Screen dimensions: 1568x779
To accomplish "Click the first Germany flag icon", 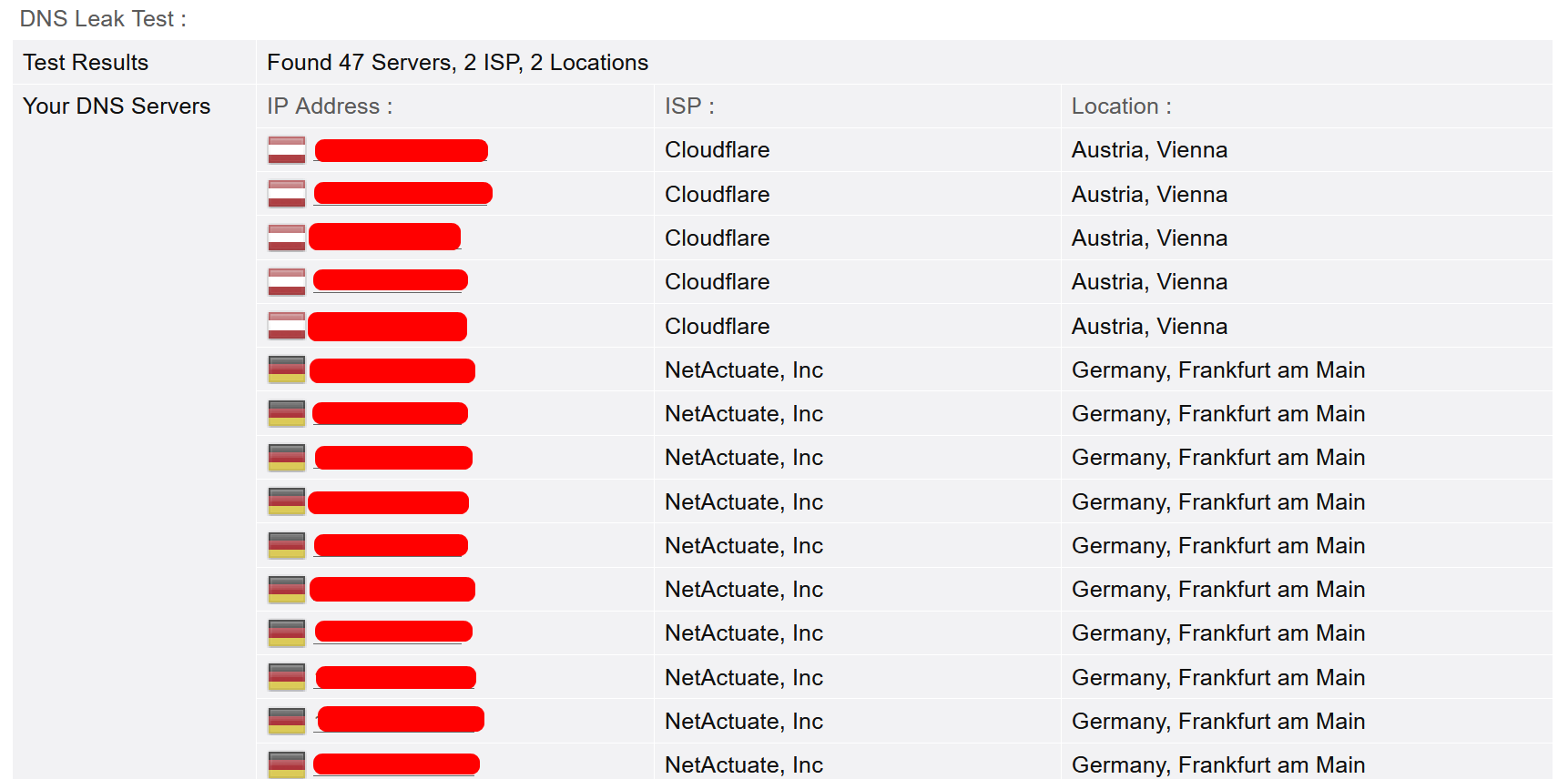I will click(x=287, y=369).
